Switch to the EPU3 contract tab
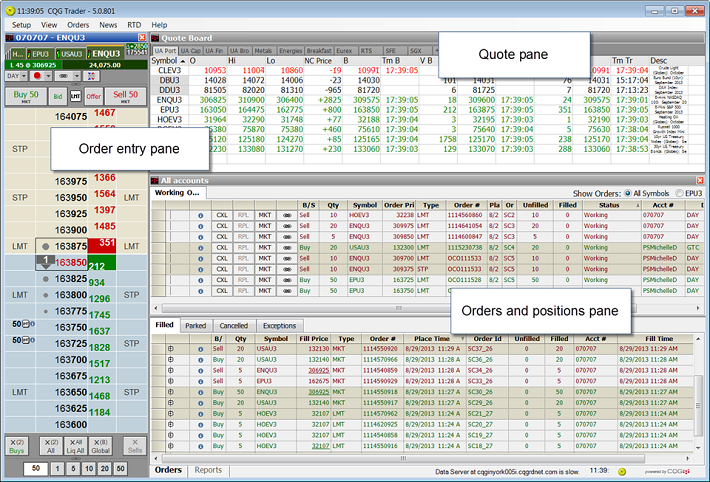The height and width of the screenshot is (482, 710). coord(40,54)
